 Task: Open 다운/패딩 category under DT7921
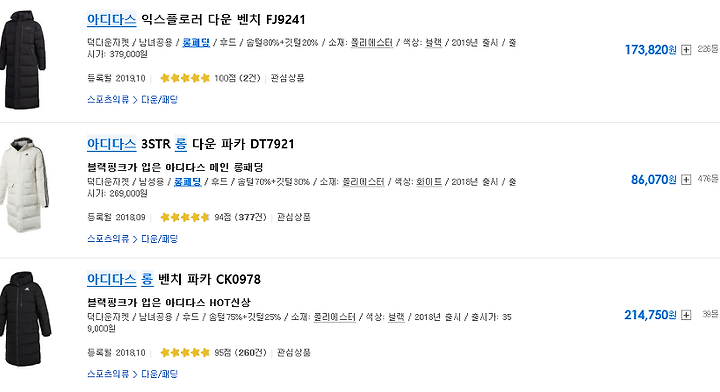coord(159,239)
